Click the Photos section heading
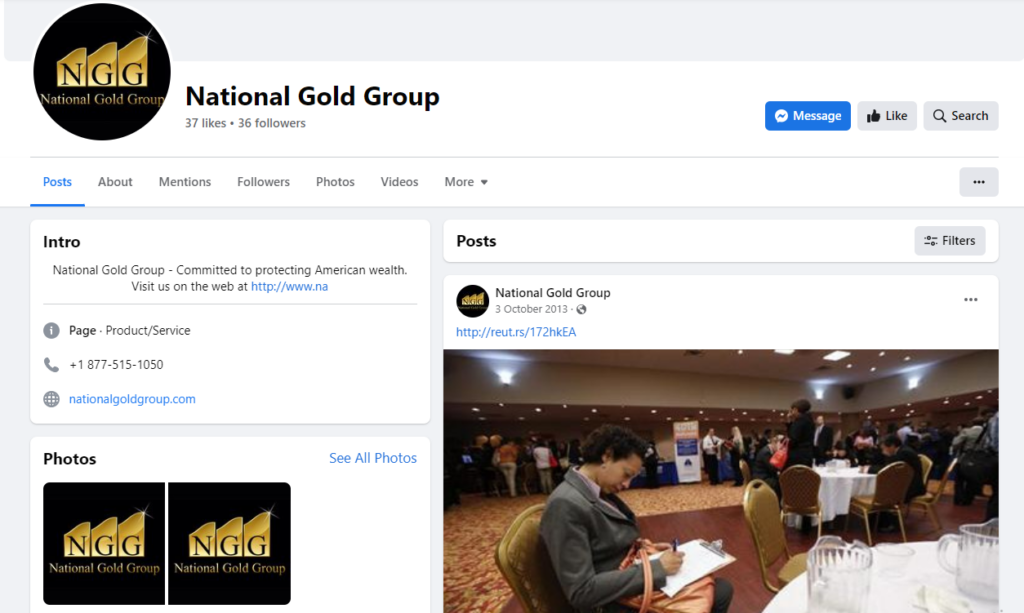 click(70, 459)
